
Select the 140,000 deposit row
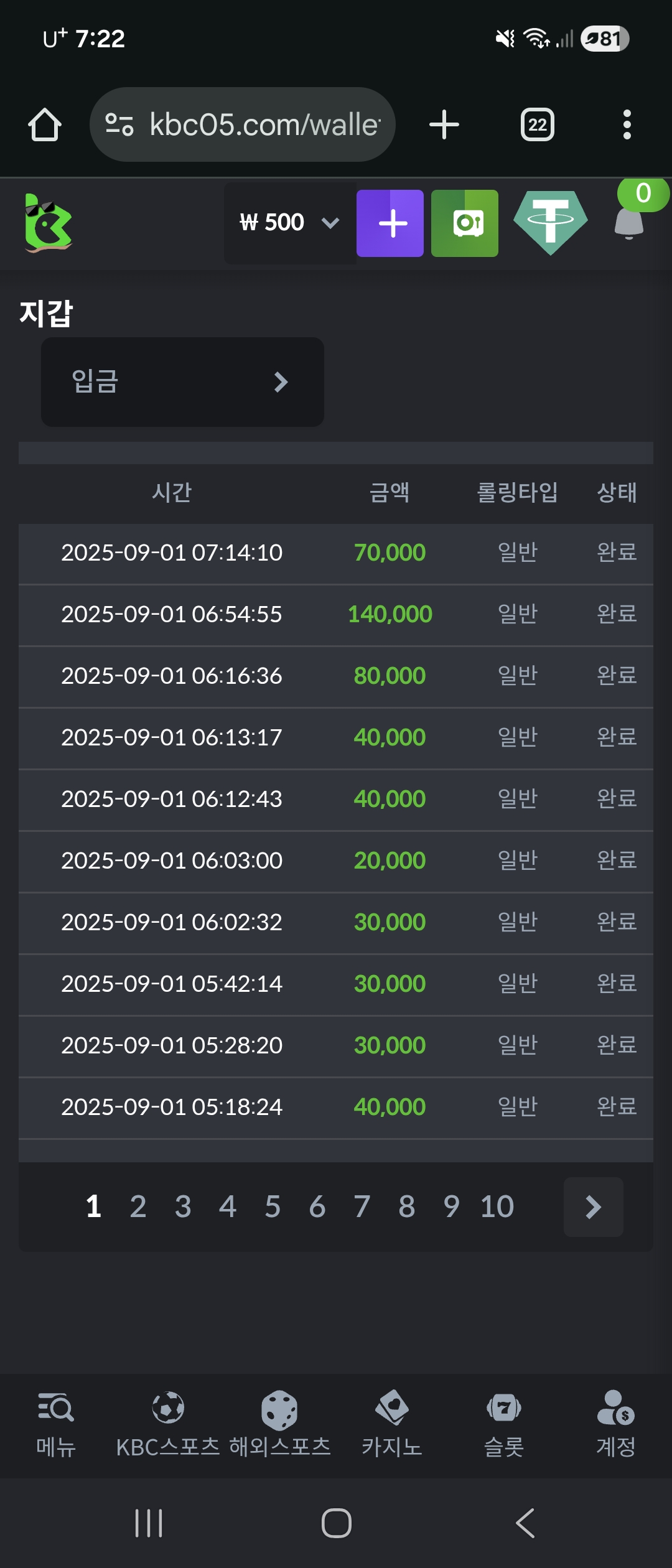(336, 615)
